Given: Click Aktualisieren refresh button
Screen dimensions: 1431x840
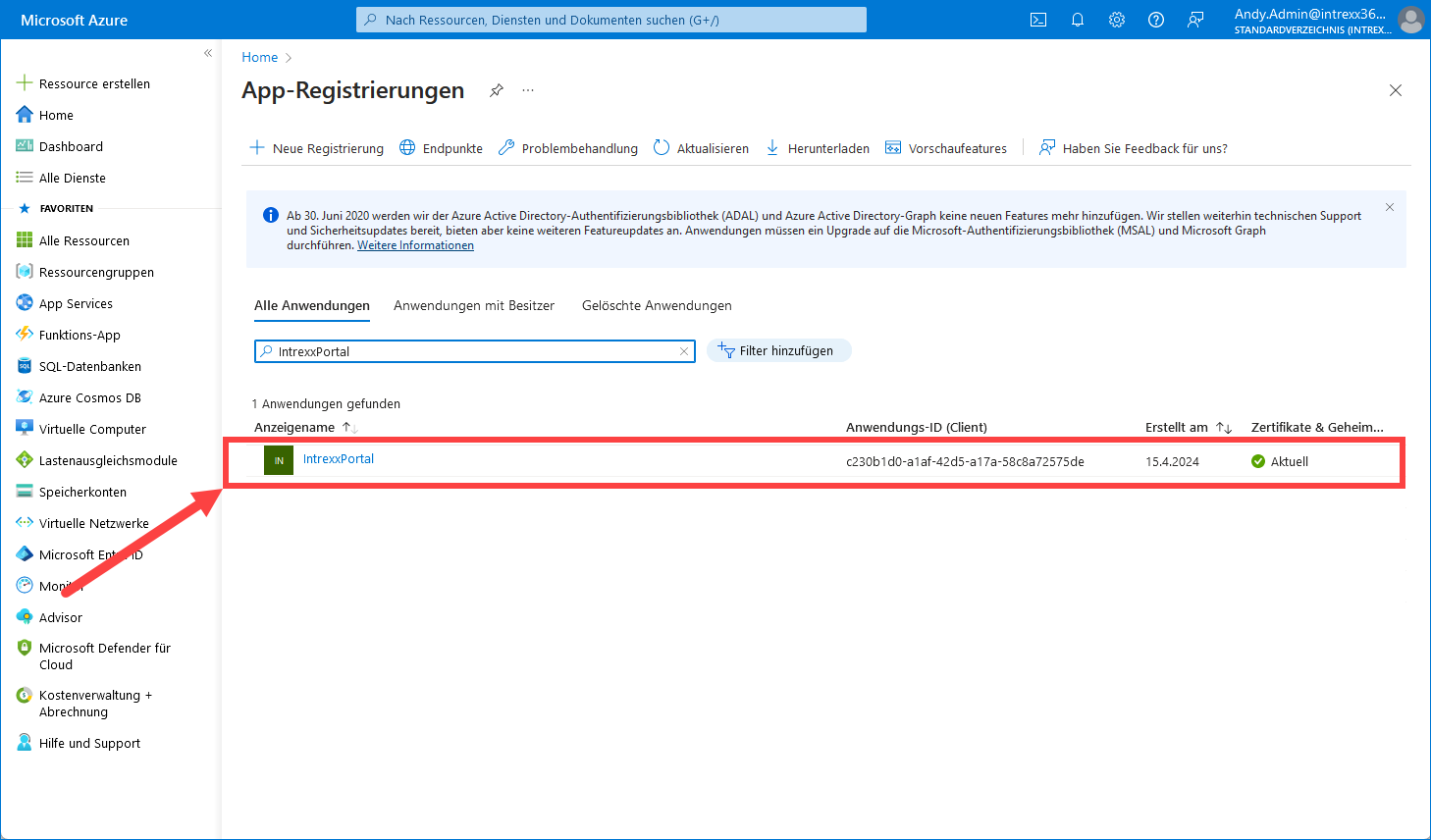Looking at the screenshot, I should tap(701, 148).
